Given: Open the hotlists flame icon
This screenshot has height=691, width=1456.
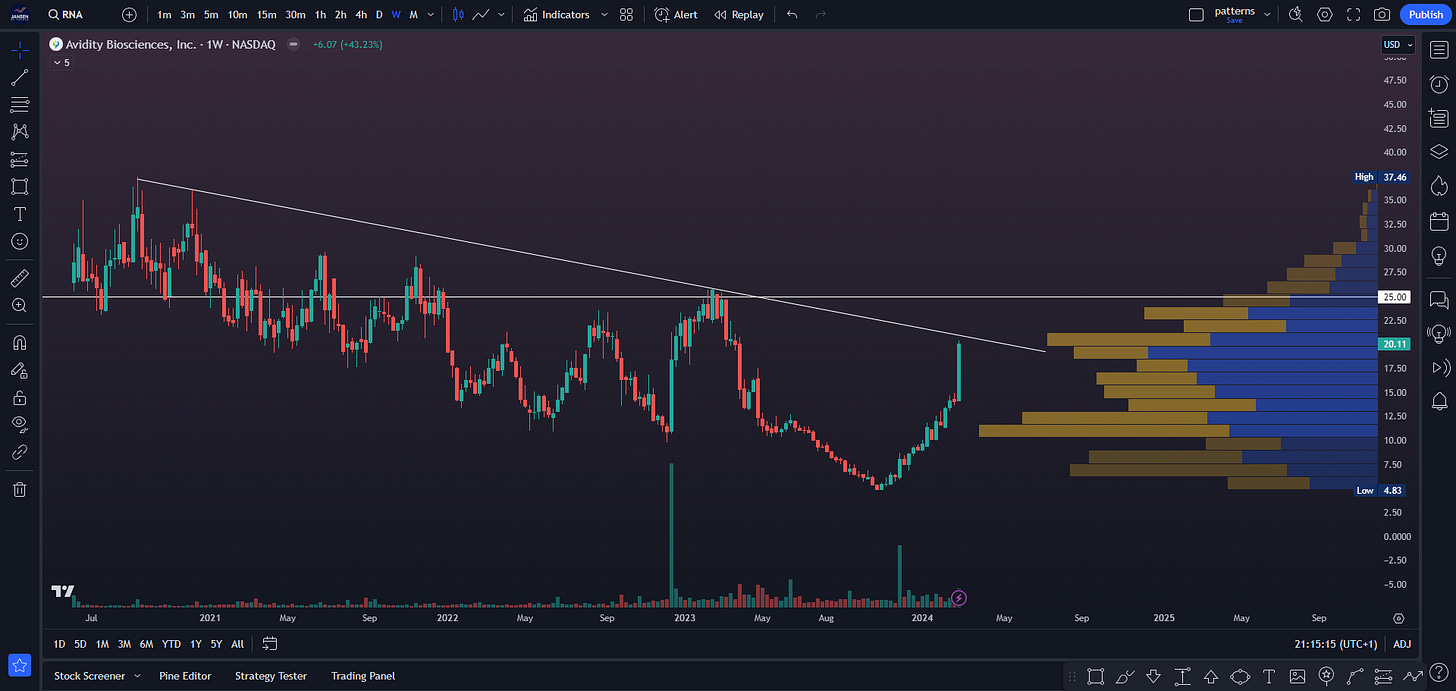Looking at the screenshot, I should [x=1439, y=186].
